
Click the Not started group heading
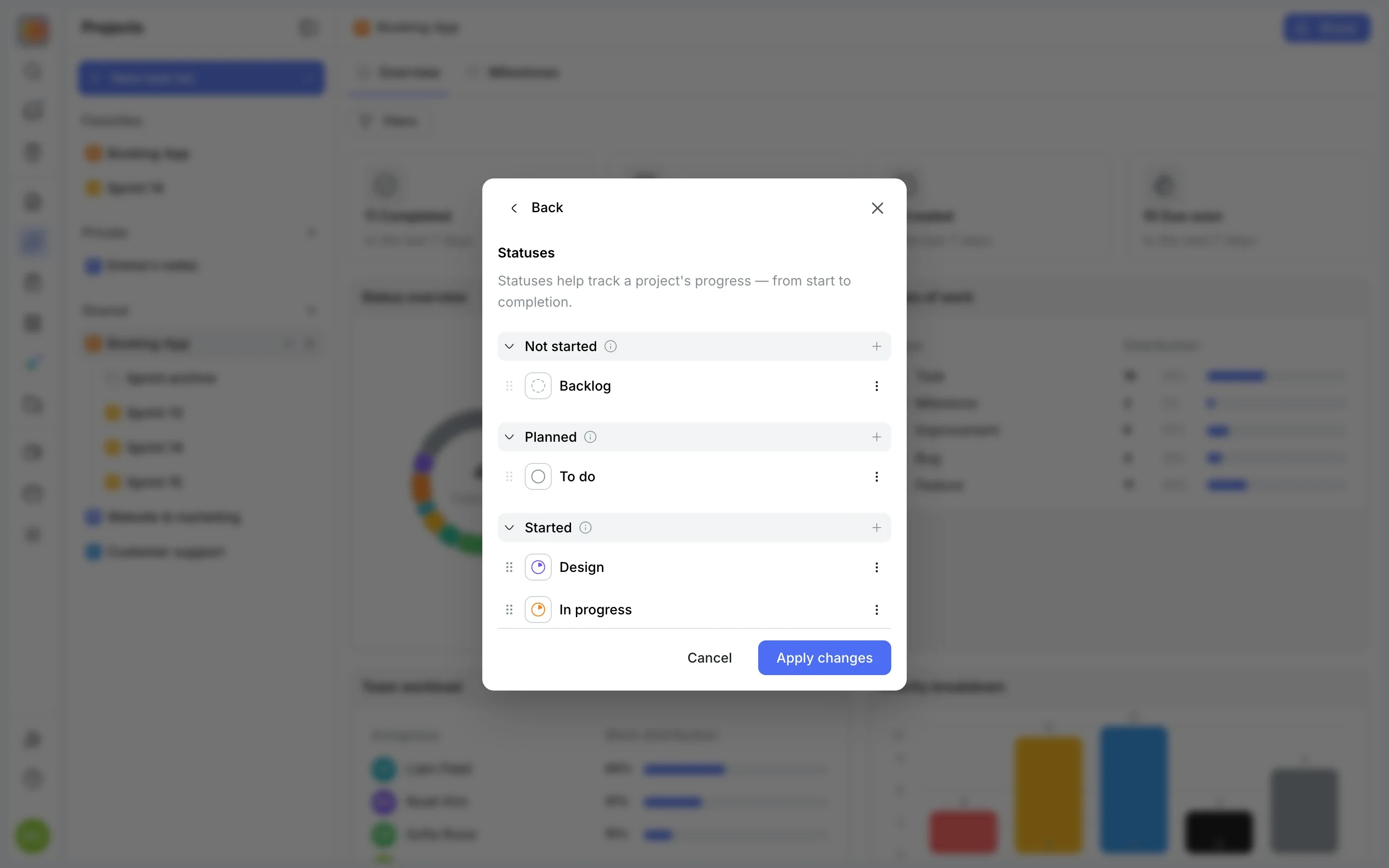pyautogui.click(x=560, y=346)
